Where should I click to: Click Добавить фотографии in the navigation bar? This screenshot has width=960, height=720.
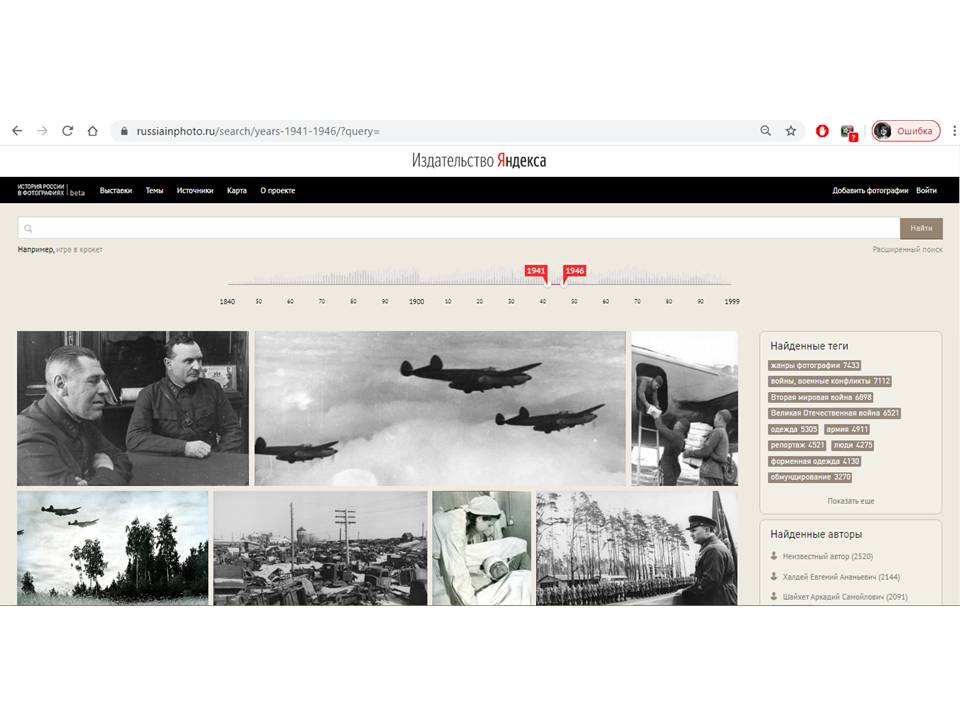click(x=870, y=190)
